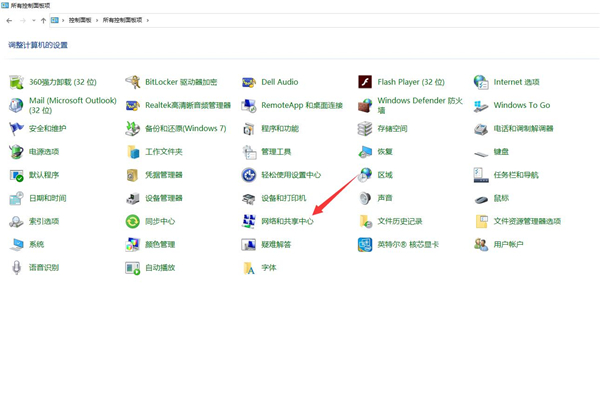Open BitLocker 驱动器加密 icon
This screenshot has height=416, width=600.
coord(132,82)
